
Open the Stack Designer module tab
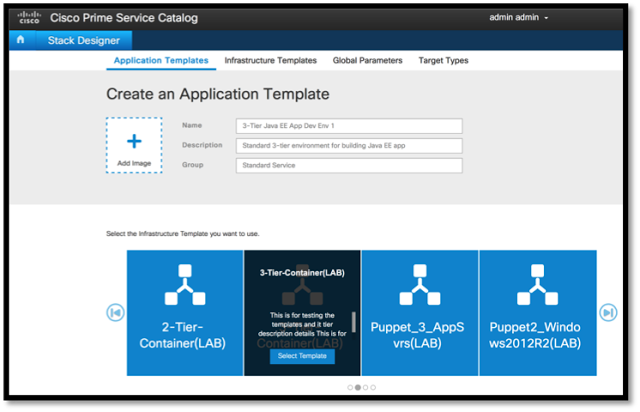[x=84, y=40]
